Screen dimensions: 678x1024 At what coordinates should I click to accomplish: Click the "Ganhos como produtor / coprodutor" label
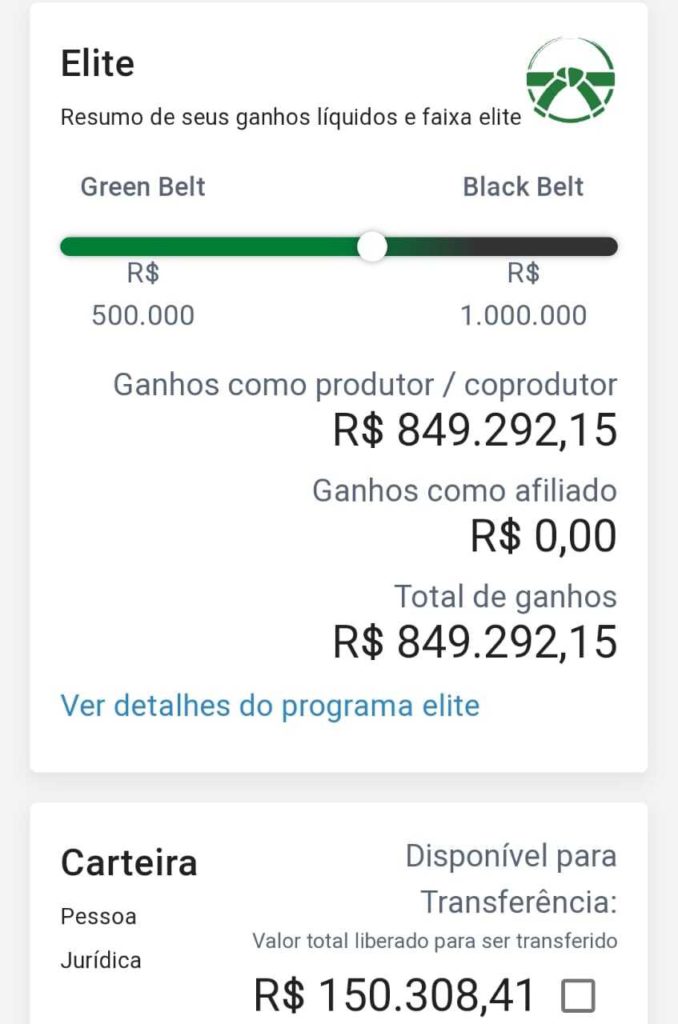tap(365, 385)
